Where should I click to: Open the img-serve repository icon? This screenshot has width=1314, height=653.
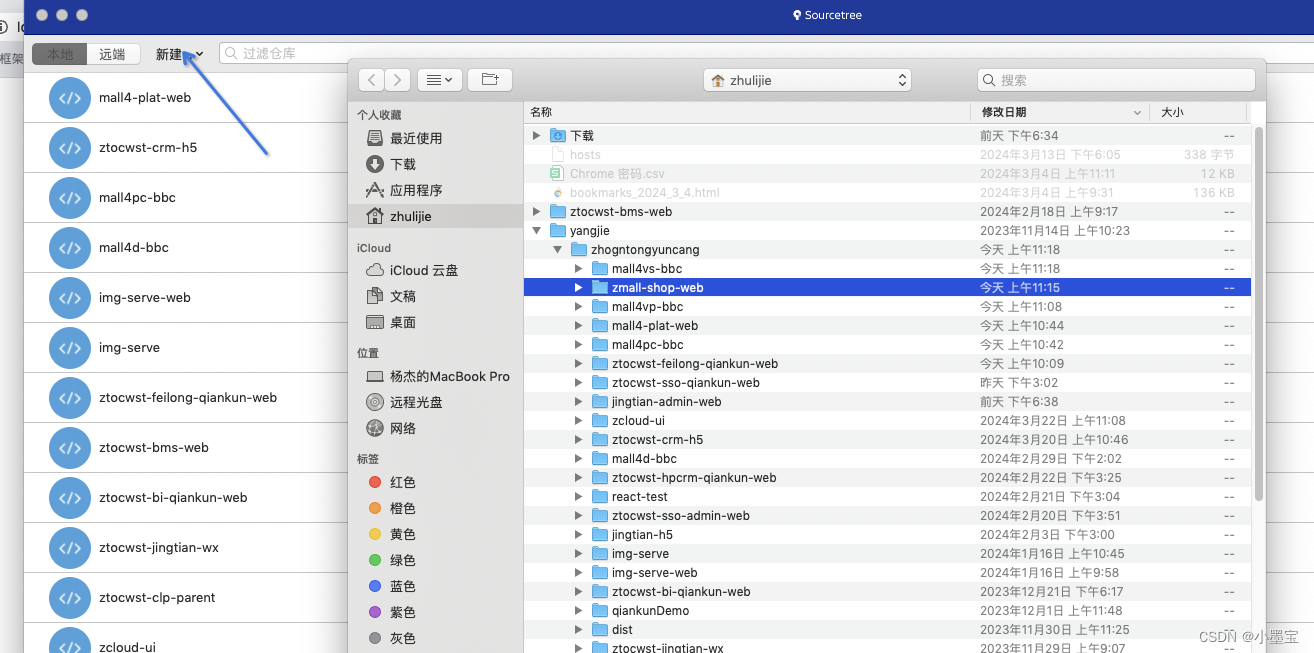tap(69, 348)
